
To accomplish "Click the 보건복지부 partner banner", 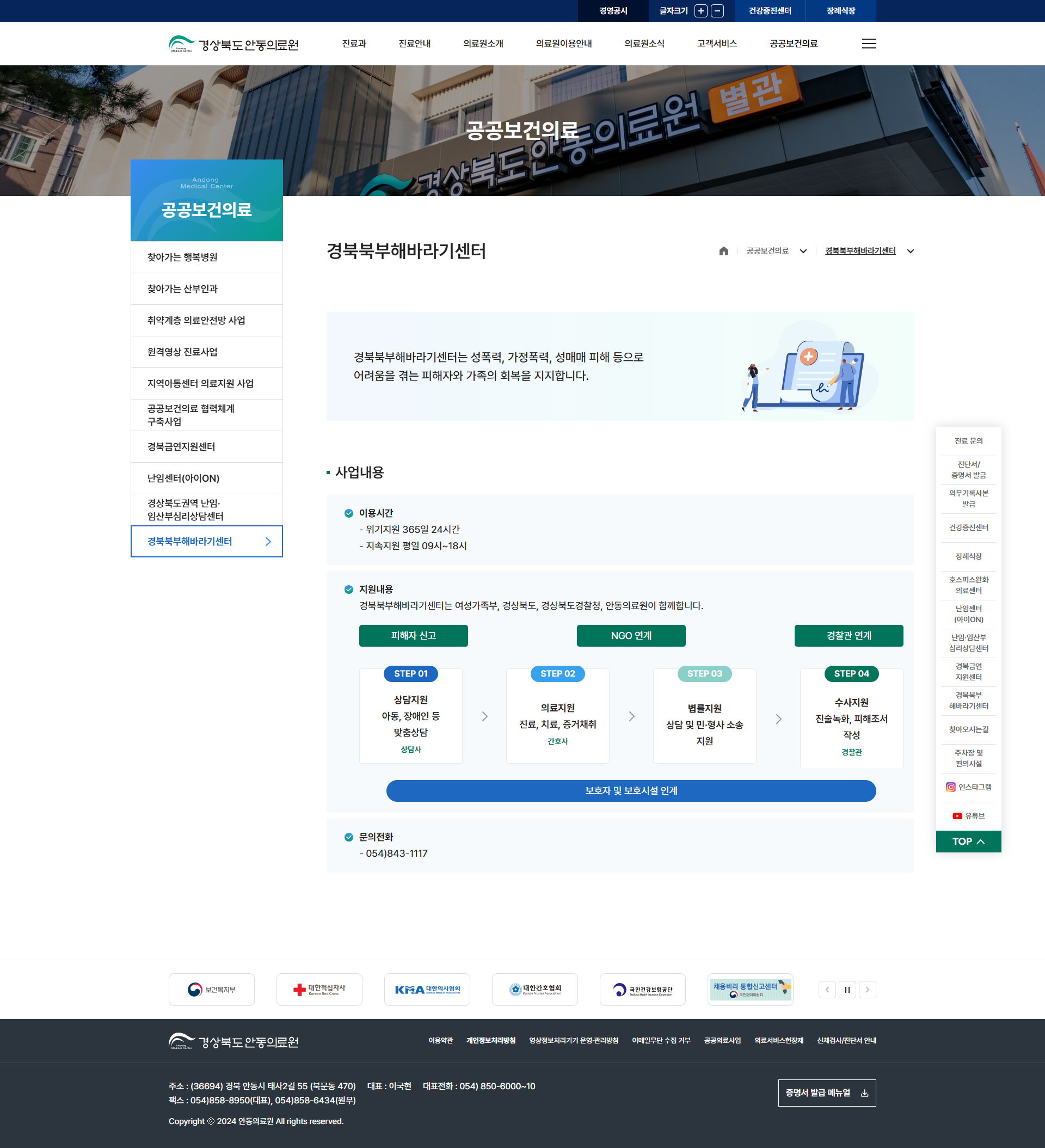I will [211, 990].
